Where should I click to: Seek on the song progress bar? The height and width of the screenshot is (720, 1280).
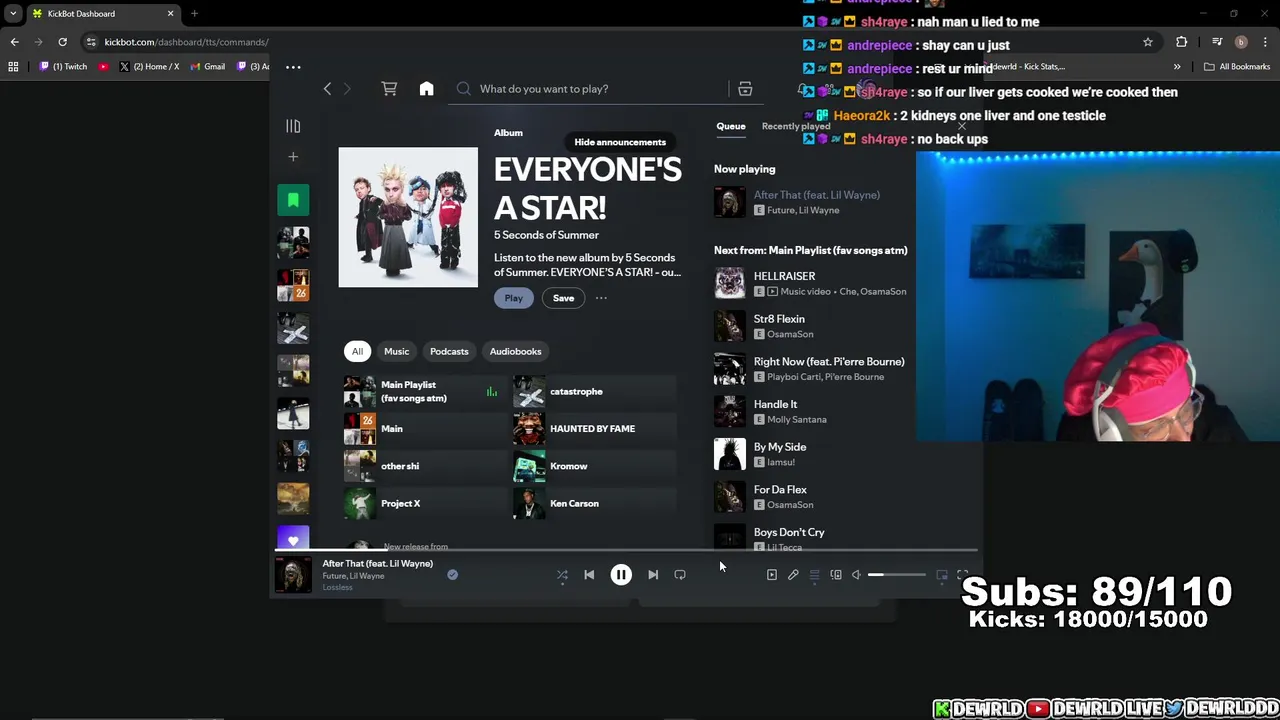[625, 550]
